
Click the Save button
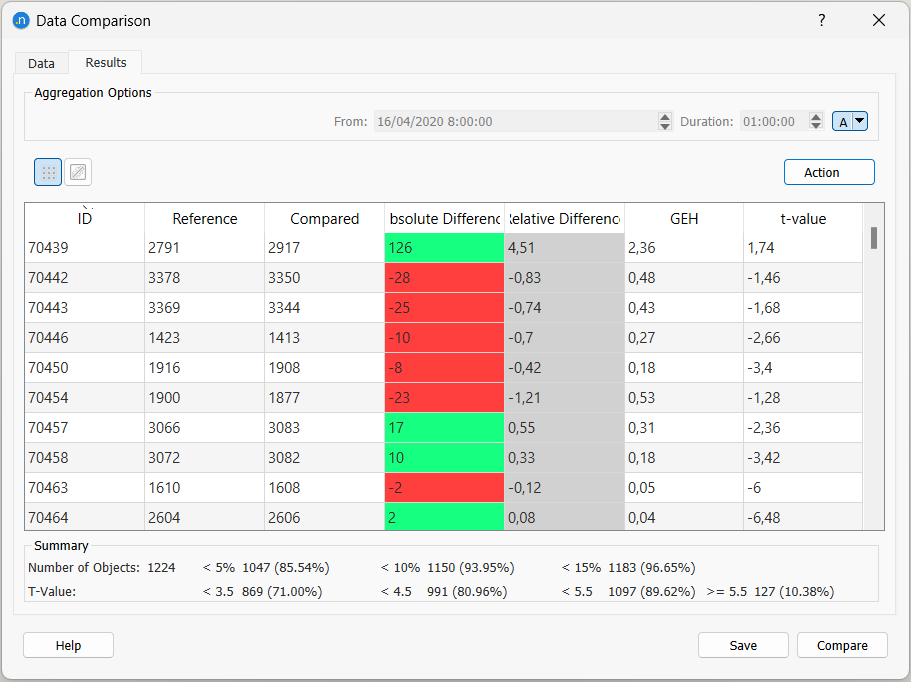[x=742, y=645]
